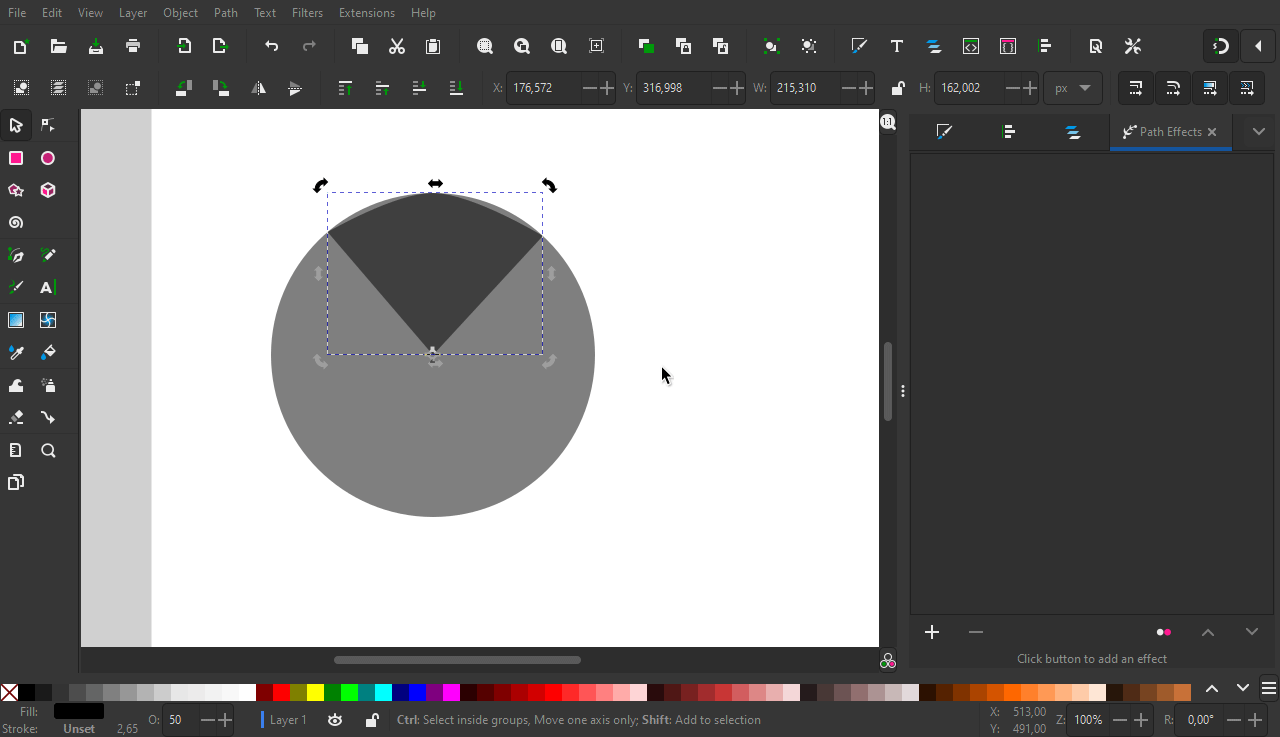Screen dimensions: 1280x737
Task: Select the Bezier pen tool
Action: point(15,254)
